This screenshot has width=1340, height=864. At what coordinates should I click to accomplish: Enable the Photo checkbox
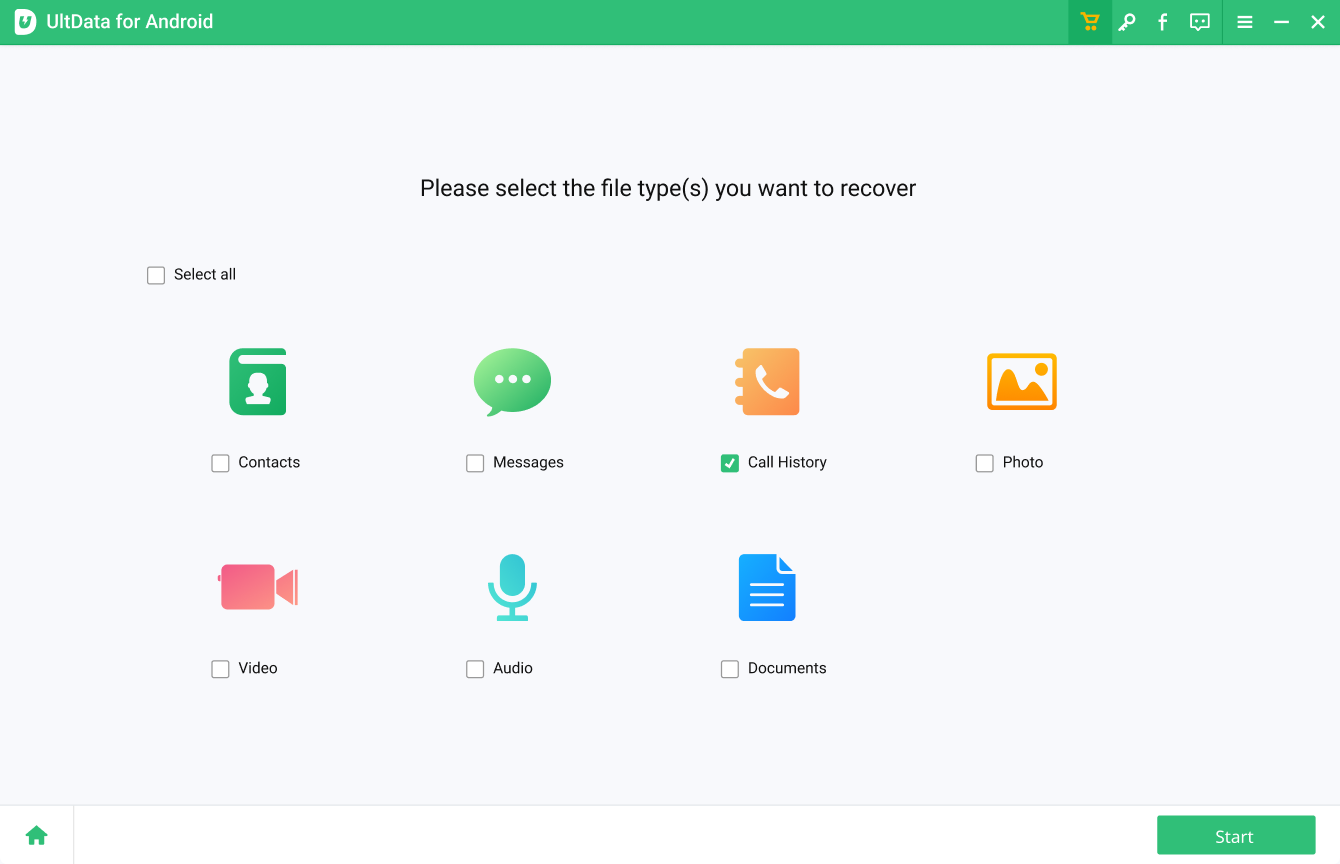tap(984, 463)
